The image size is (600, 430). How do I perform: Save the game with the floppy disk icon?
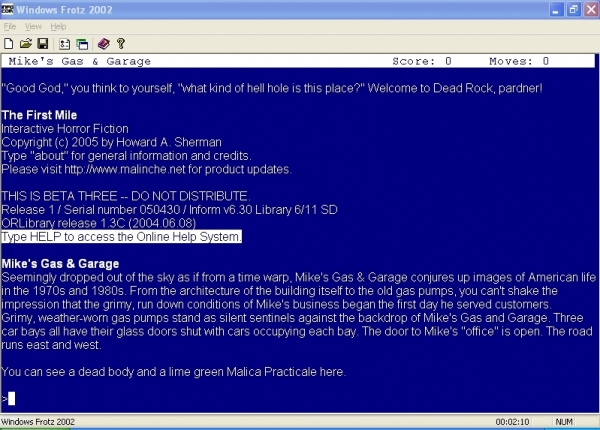point(42,44)
